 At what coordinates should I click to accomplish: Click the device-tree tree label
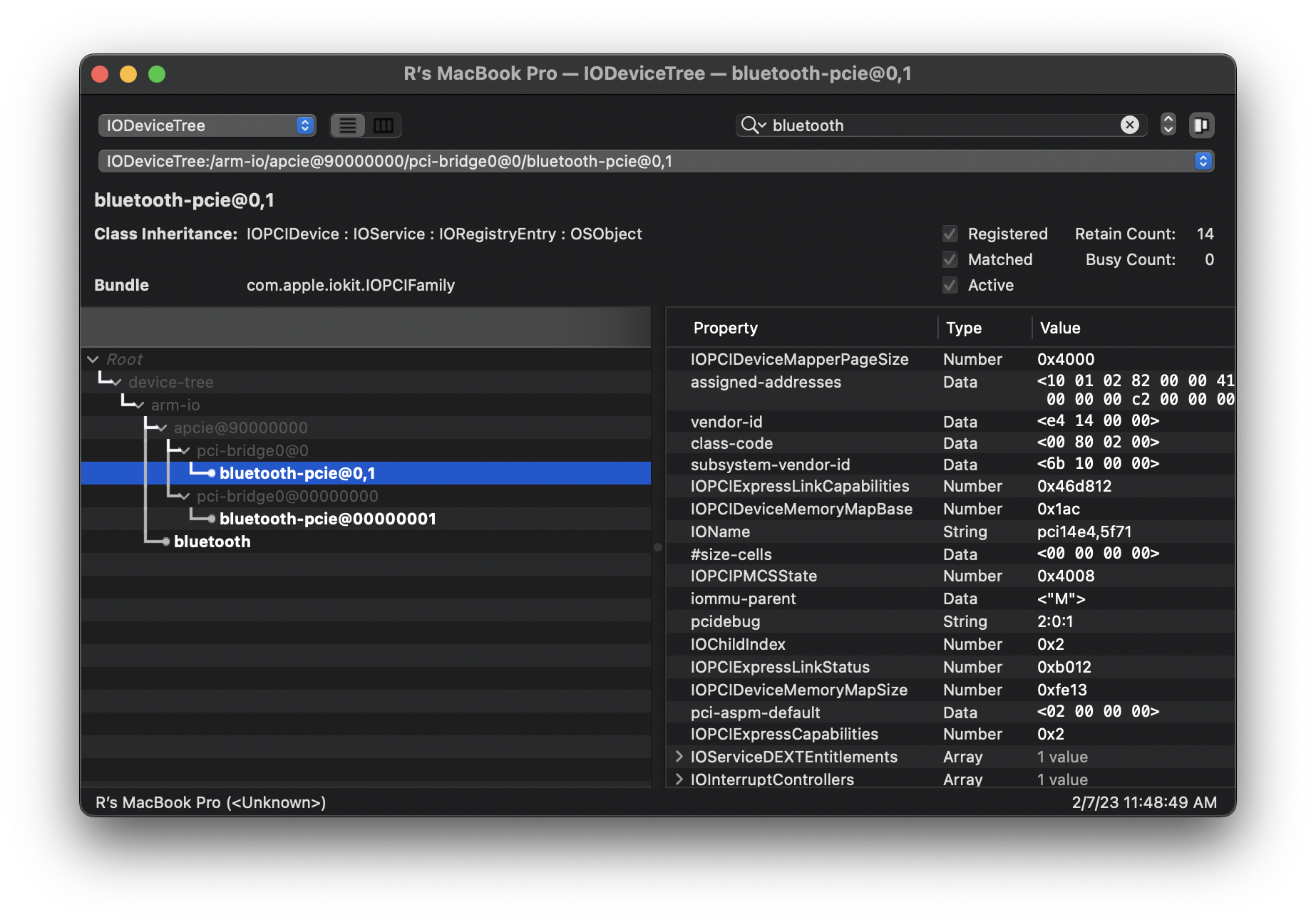point(171,382)
